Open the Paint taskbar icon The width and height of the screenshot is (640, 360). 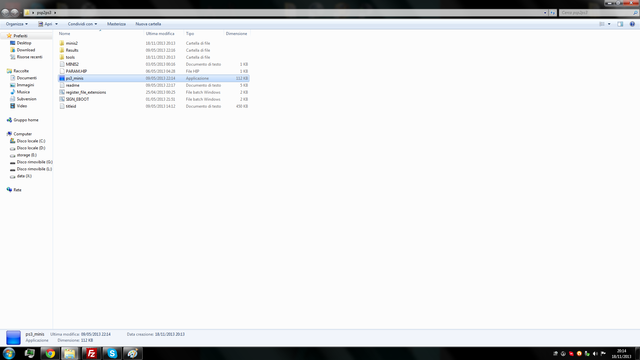132,353
